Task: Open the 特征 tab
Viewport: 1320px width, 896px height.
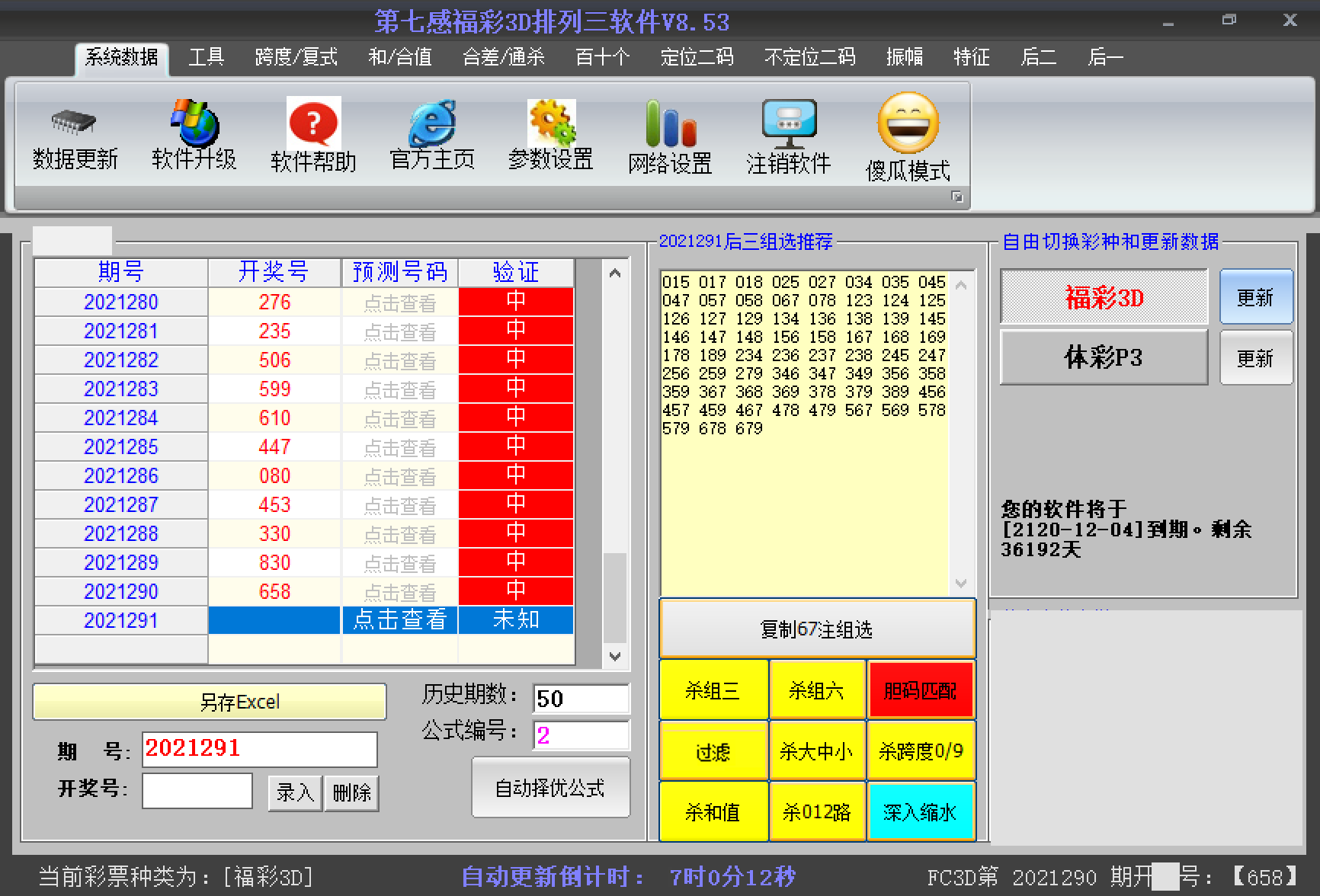Action: coord(971,57)
